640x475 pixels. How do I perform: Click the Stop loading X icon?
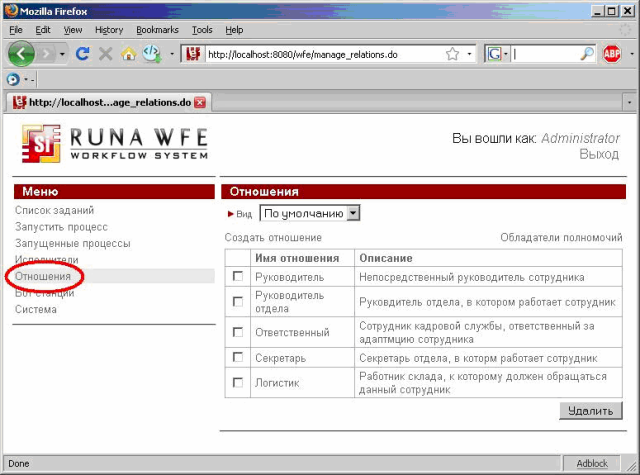click(x=106, y=53)
